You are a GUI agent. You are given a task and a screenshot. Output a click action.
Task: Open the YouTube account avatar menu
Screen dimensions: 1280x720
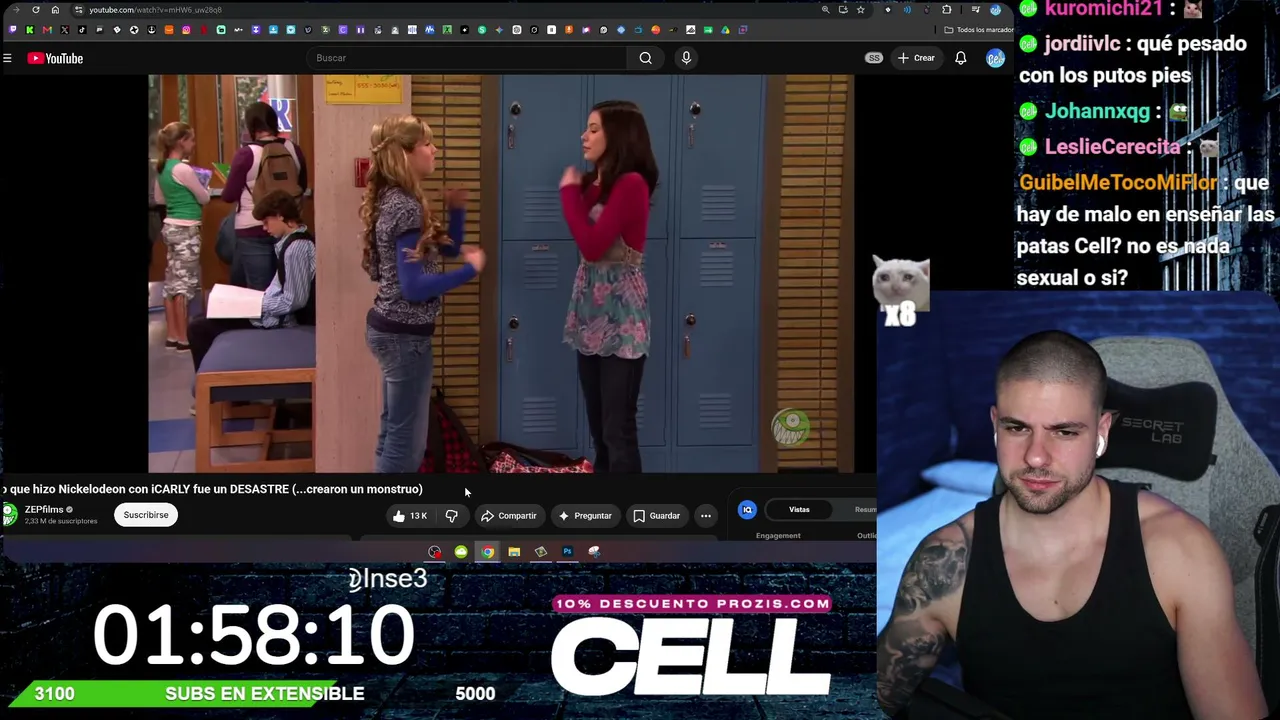[995, 58]
